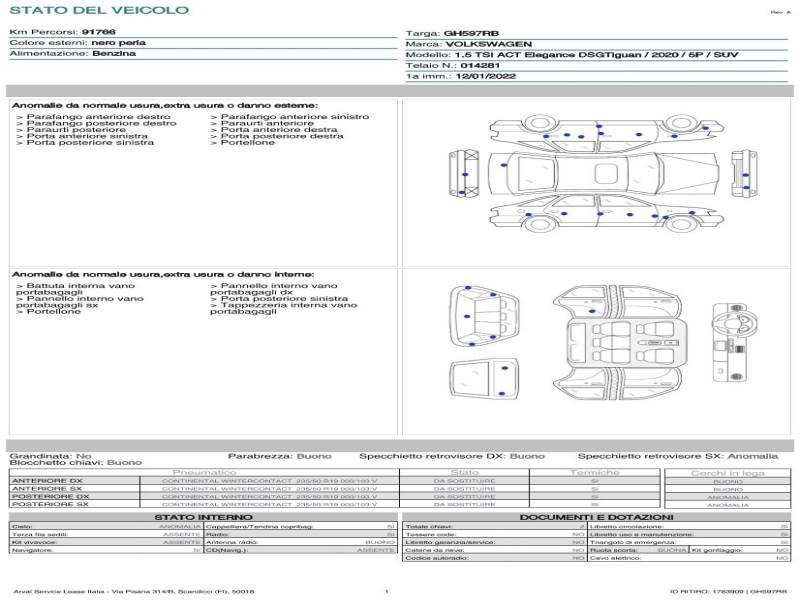The width and height of the screenshot is (800, 600).
Task: Click "Parafango anteriore sinistro" list entry
Action: tap(290, 117)
